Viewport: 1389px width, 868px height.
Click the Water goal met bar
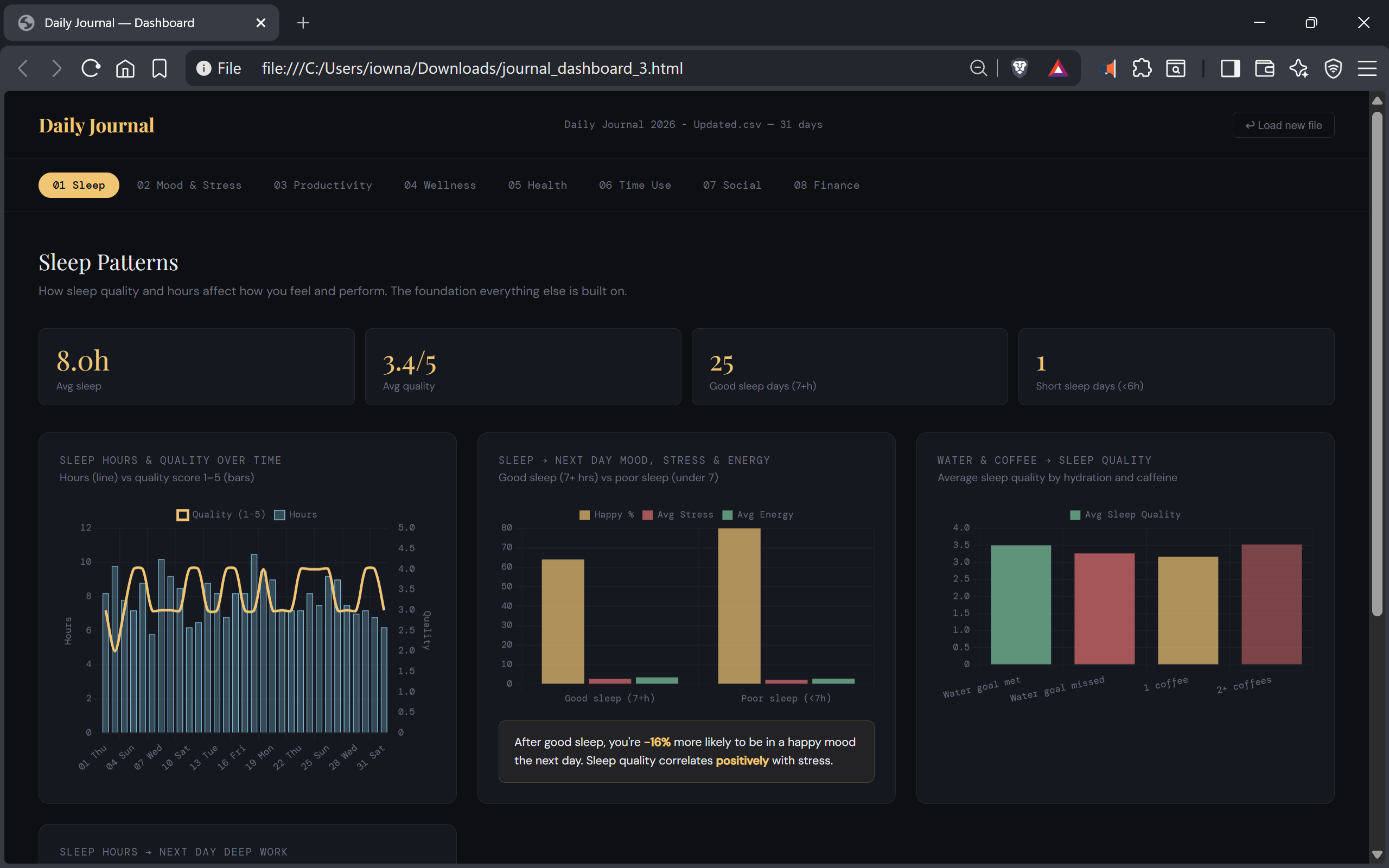[1021, 604]
